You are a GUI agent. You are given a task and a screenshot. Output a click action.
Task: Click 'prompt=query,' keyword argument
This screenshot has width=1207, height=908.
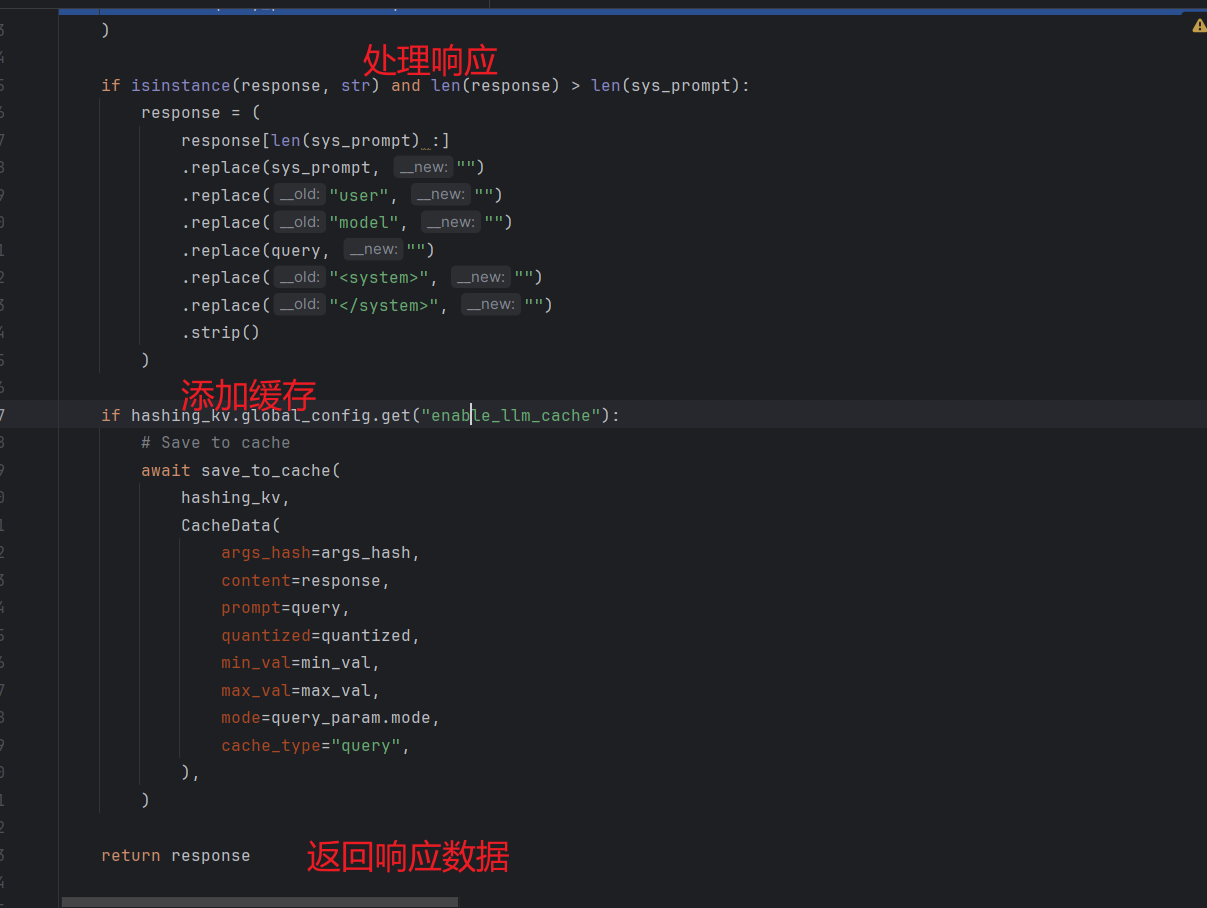pos(286,608)
